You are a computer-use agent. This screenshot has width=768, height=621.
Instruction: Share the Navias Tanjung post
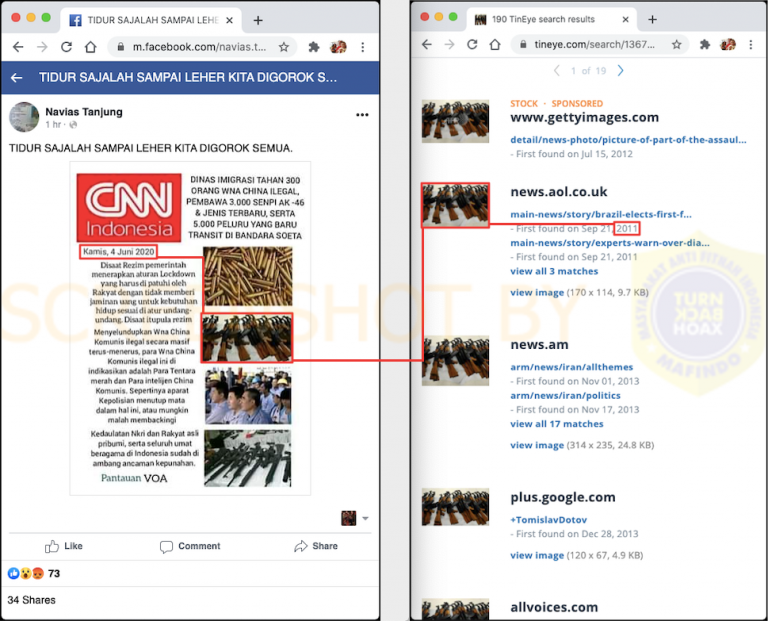316,546
